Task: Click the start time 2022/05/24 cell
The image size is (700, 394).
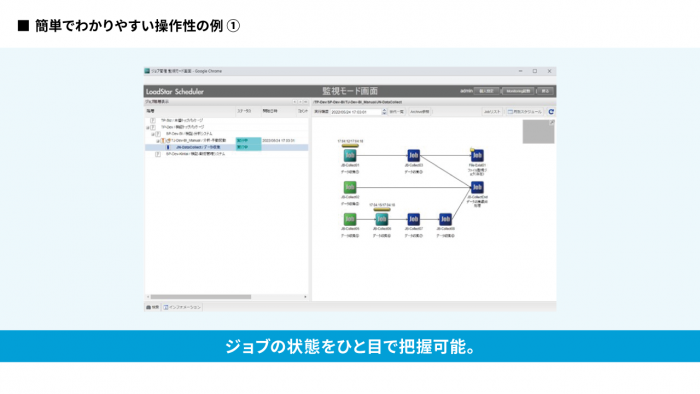Action: click(x=279, y=141)
